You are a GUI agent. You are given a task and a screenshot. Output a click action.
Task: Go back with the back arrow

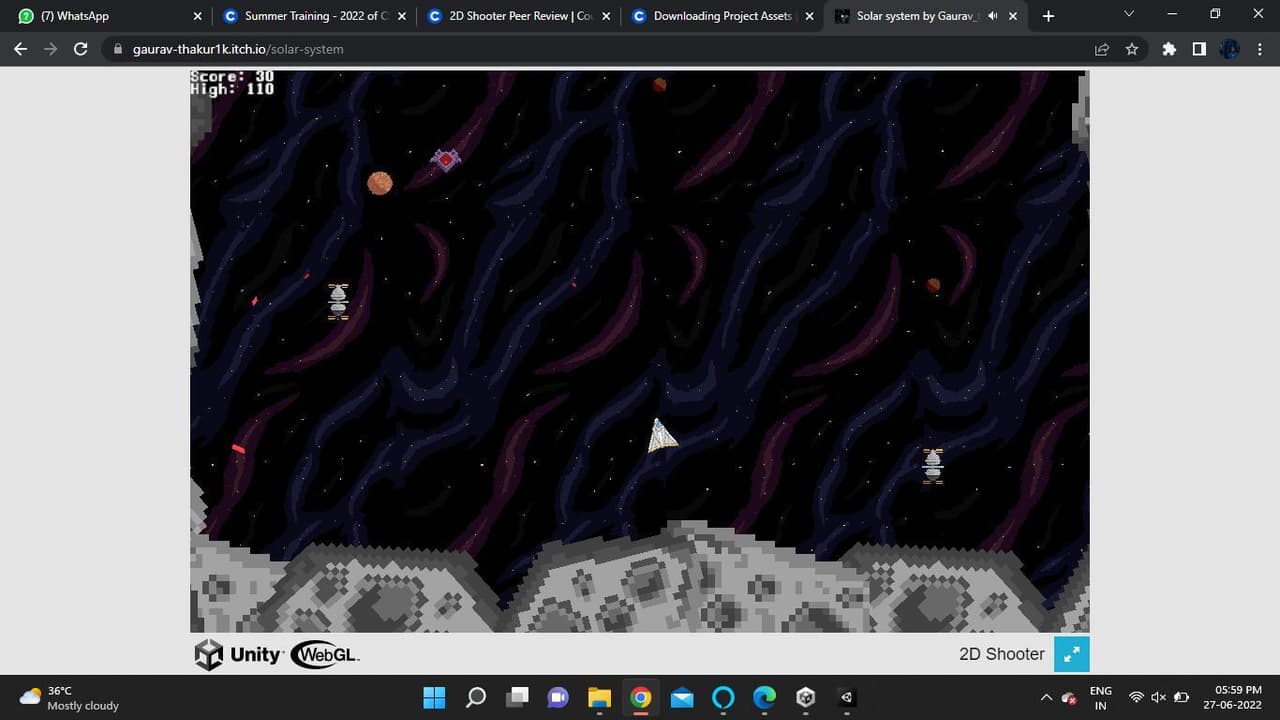(x=20, y=48)
